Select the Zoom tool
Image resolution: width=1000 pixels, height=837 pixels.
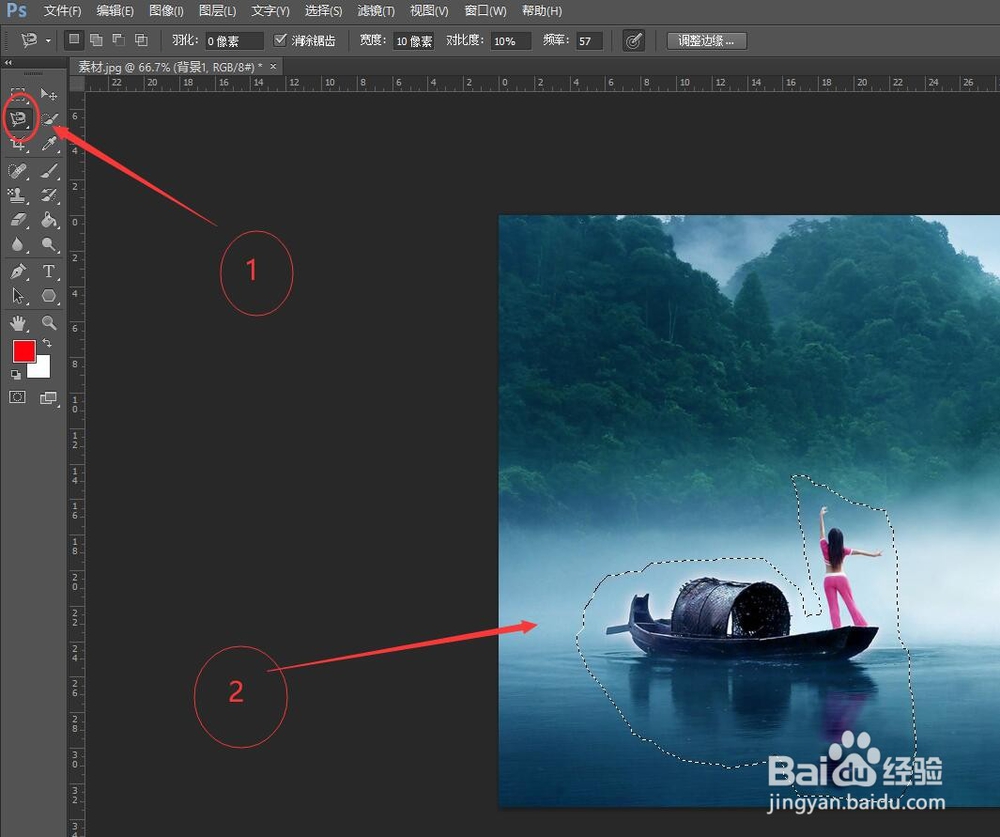pyautogui.click(x=48, y=323)
